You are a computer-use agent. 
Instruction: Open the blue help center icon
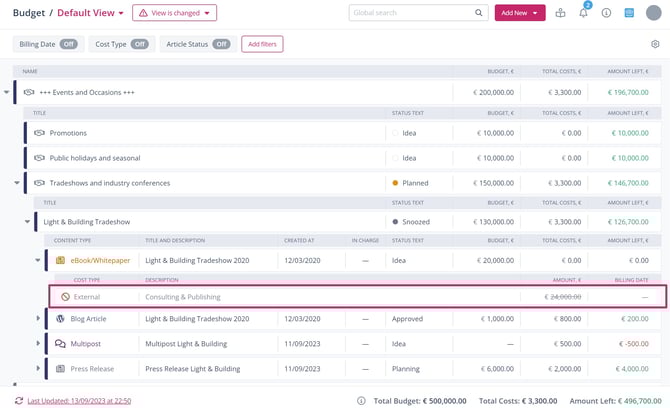(x=629, y=13)
